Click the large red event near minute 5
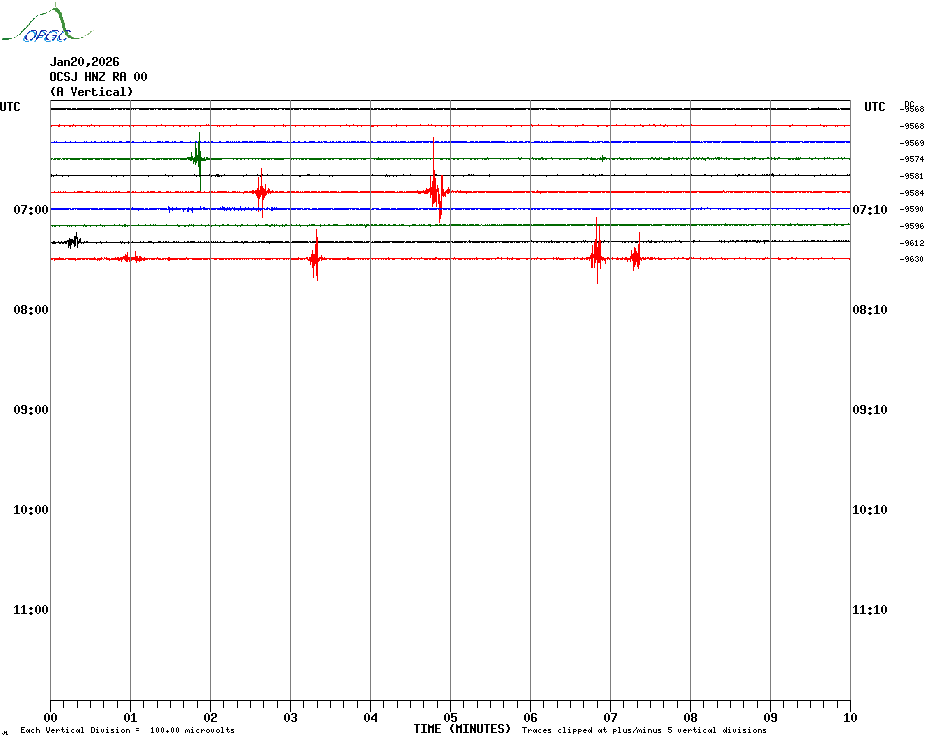The height and width of the screenshot is (744, 930). coord(435,190)
